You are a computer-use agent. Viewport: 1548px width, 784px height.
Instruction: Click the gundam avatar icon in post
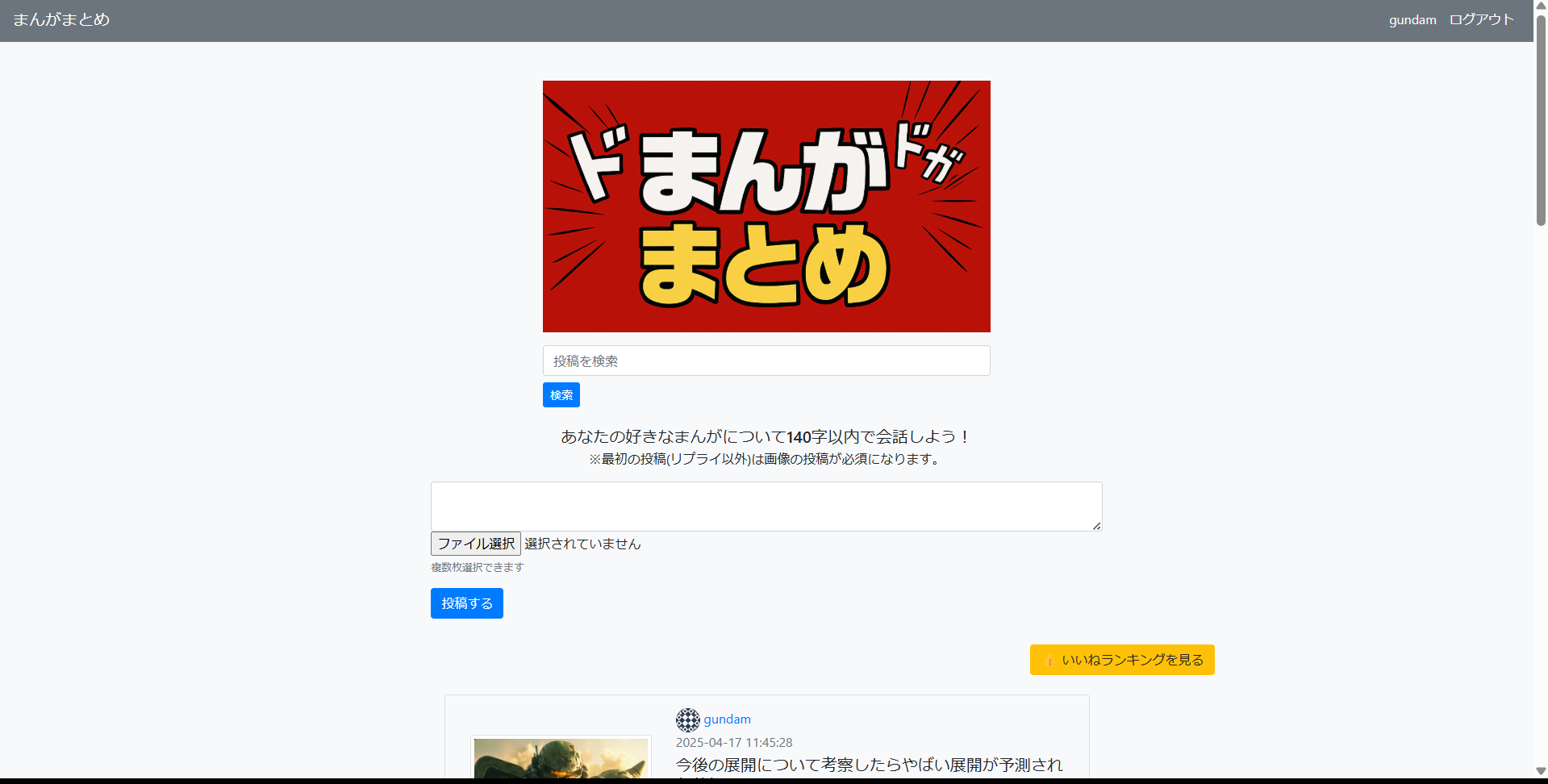(x=688, y=719)
